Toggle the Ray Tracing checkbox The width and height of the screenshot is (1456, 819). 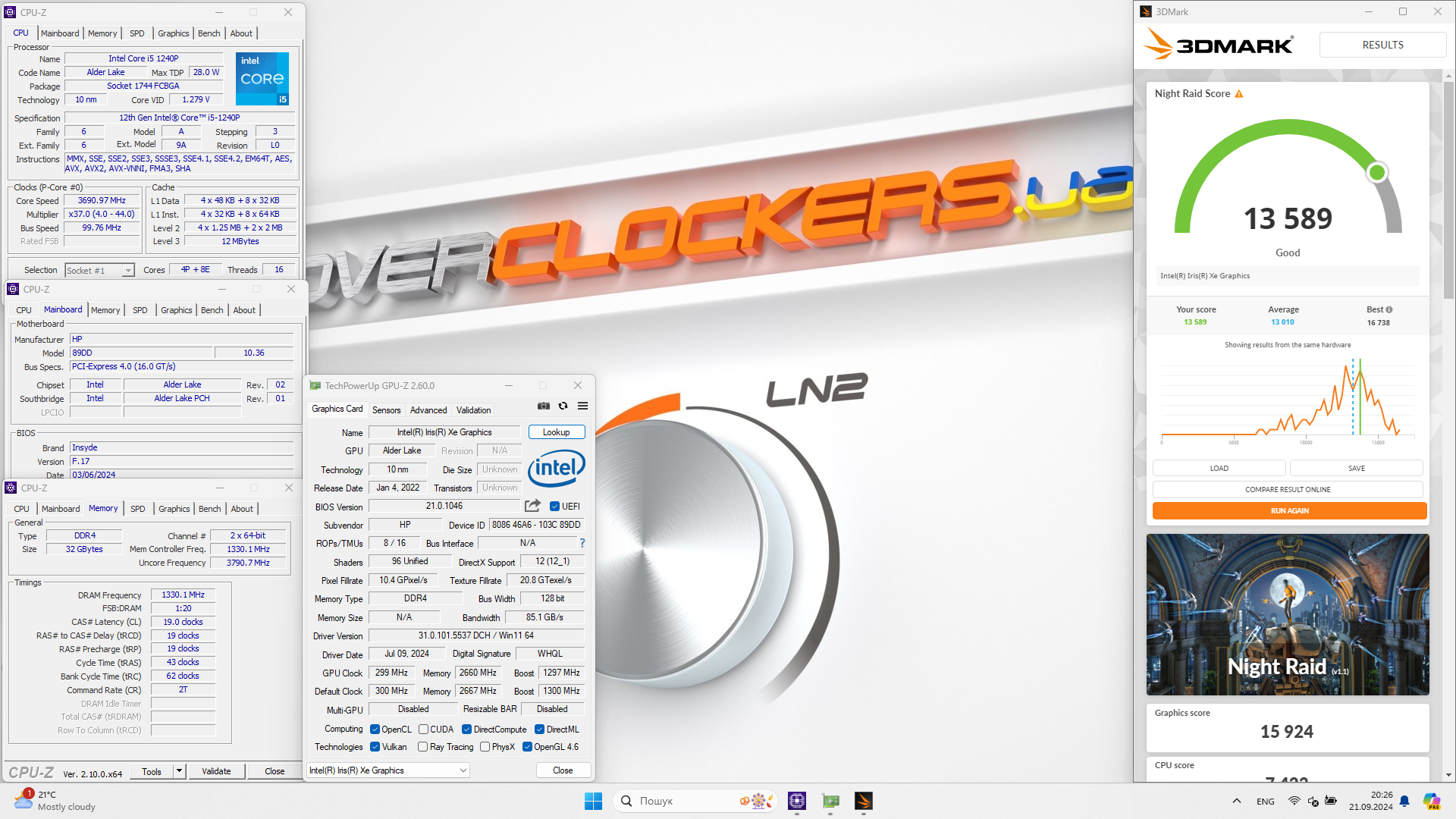pos(422,747)
